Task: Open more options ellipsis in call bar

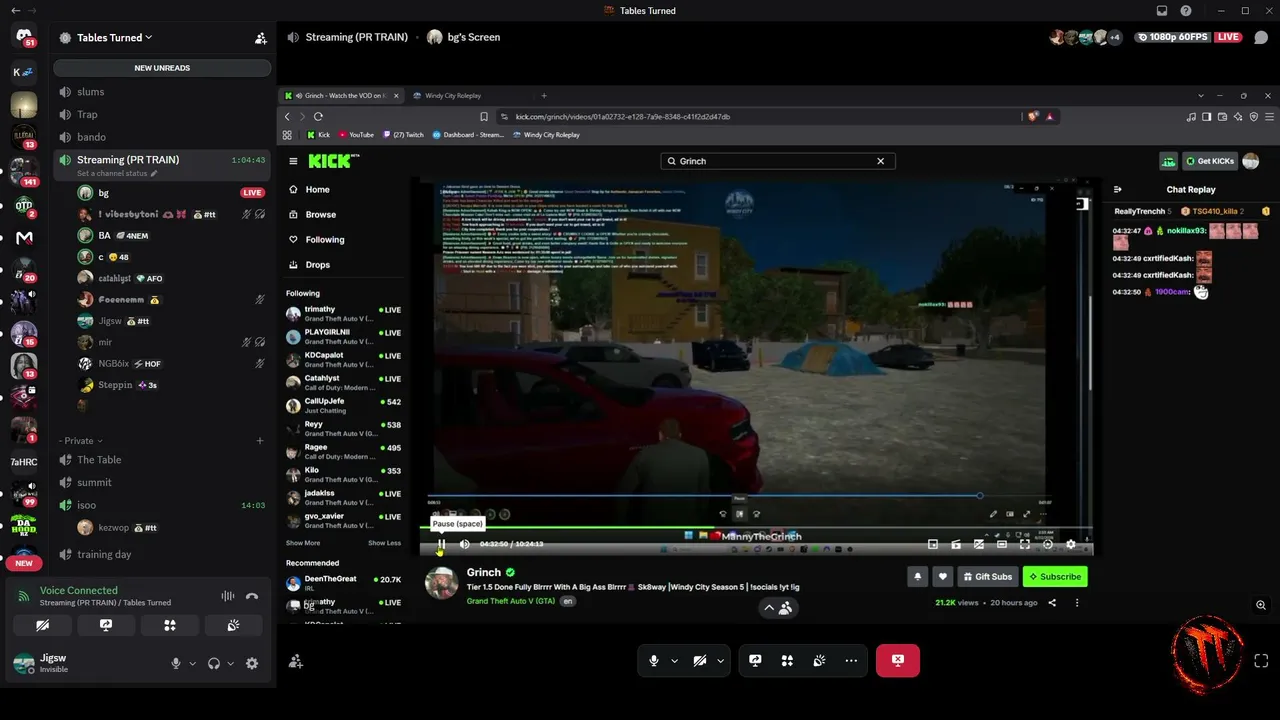Action: pyautogui.click(x=851, y=660)
